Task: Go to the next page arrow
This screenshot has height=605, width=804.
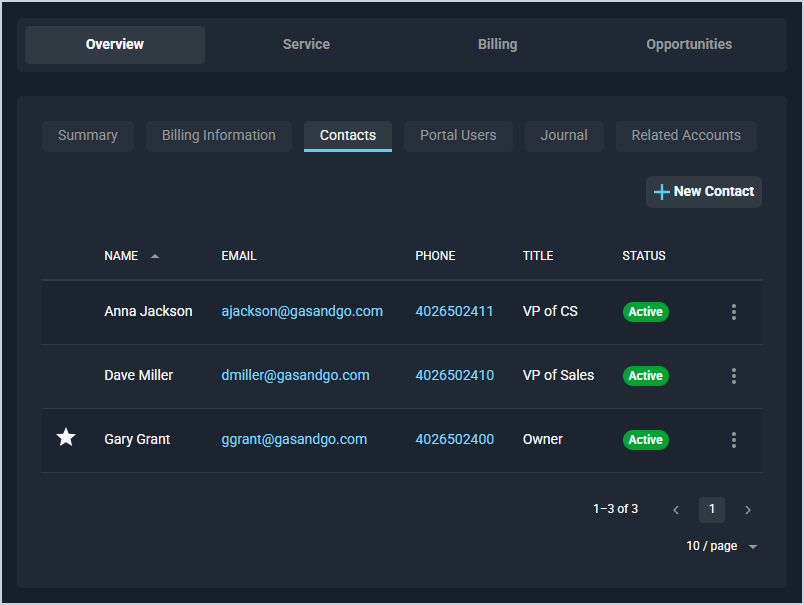Action: coord(748,510)
